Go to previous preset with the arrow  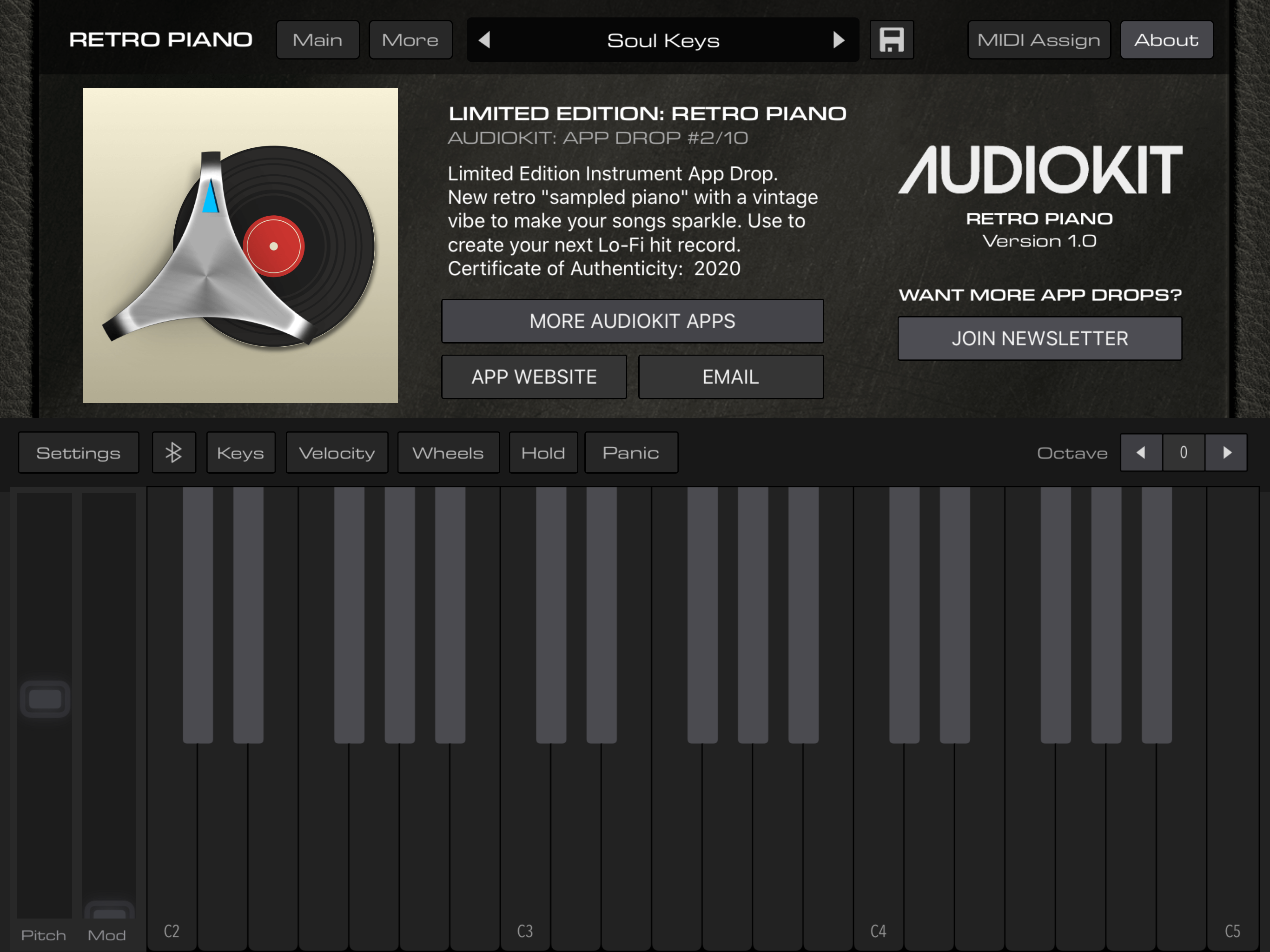(484, 40)
